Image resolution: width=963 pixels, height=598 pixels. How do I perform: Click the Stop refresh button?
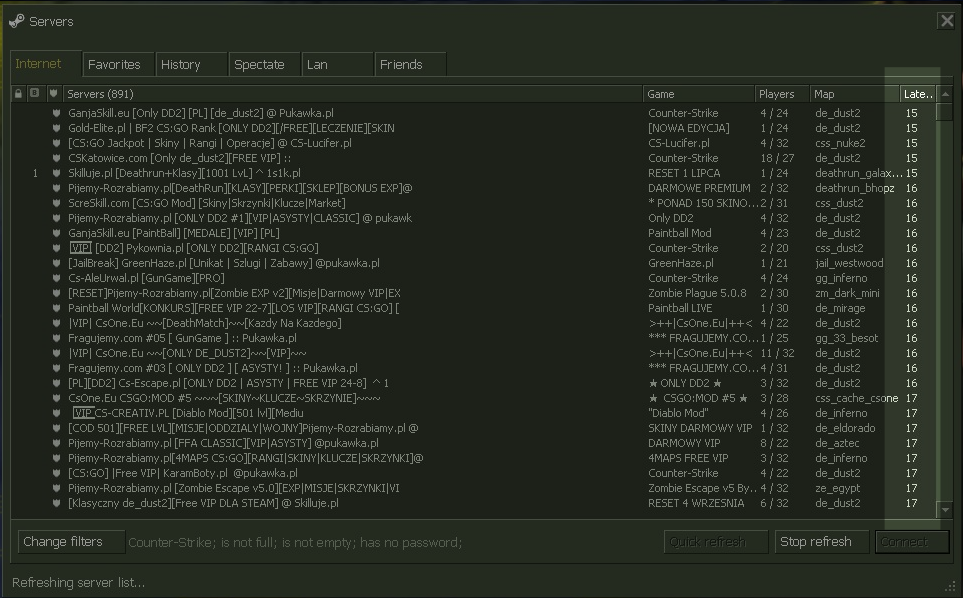click(822, 542)
